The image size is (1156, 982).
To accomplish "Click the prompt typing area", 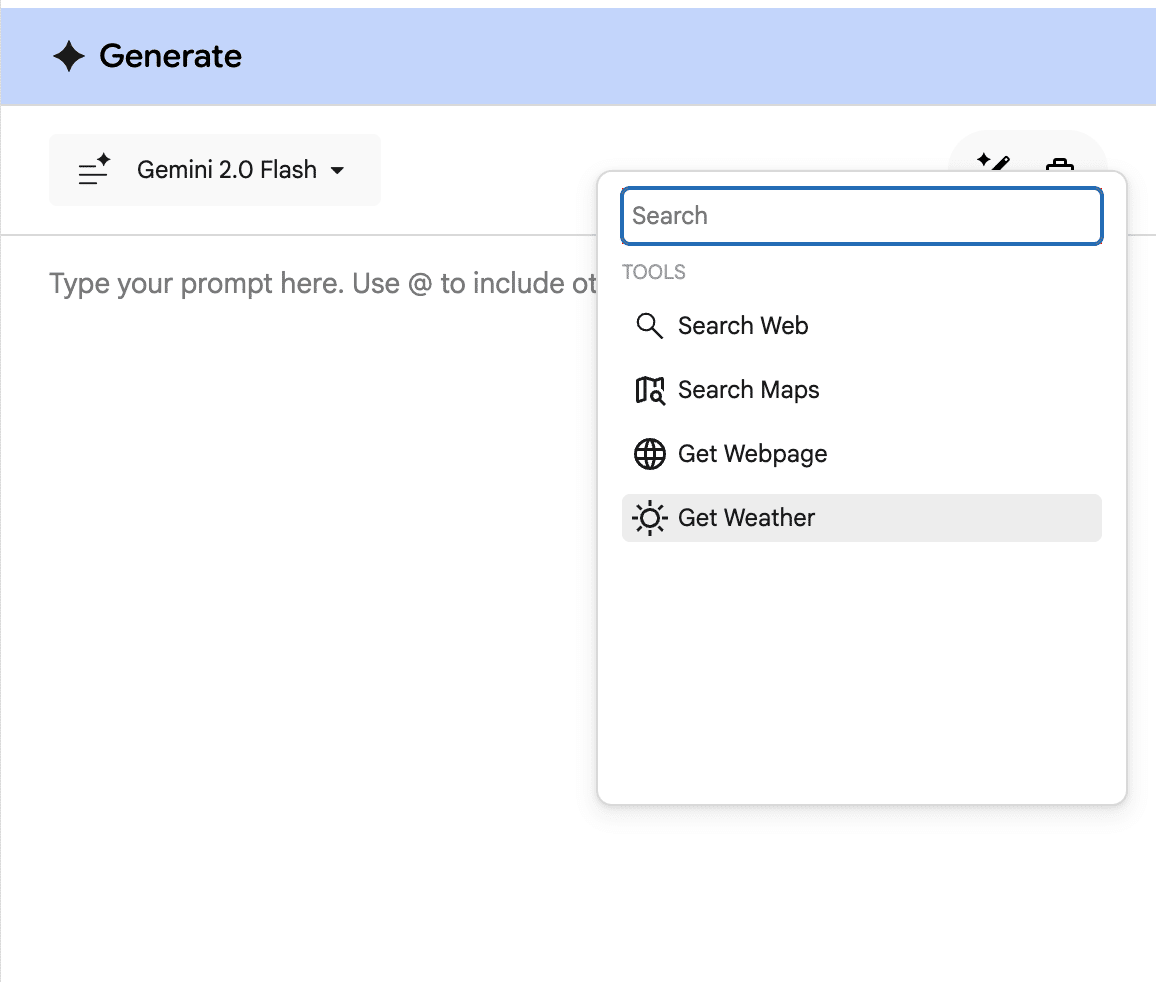I will click(x=300, y=283).
